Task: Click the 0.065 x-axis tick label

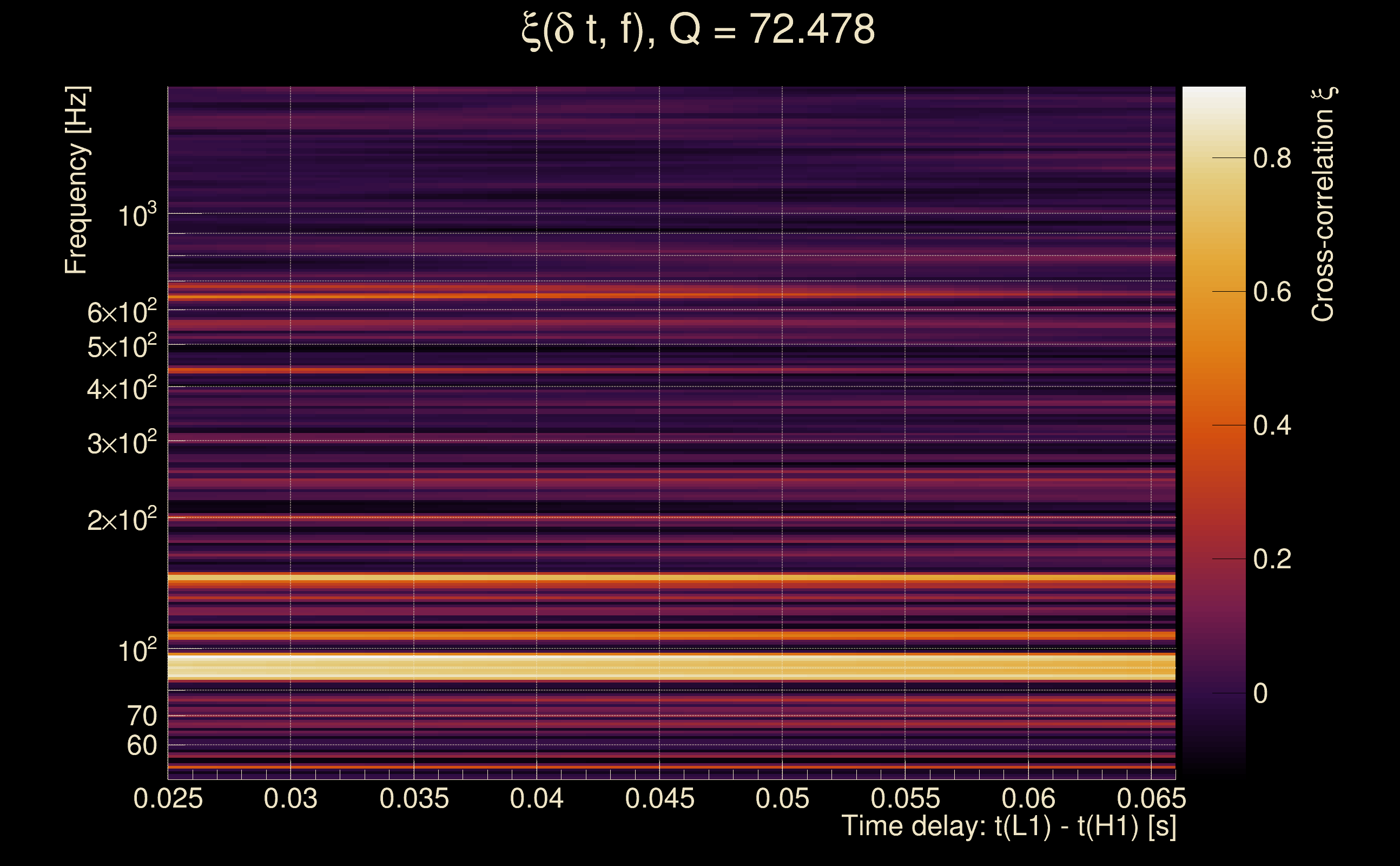Action: 1151,798
